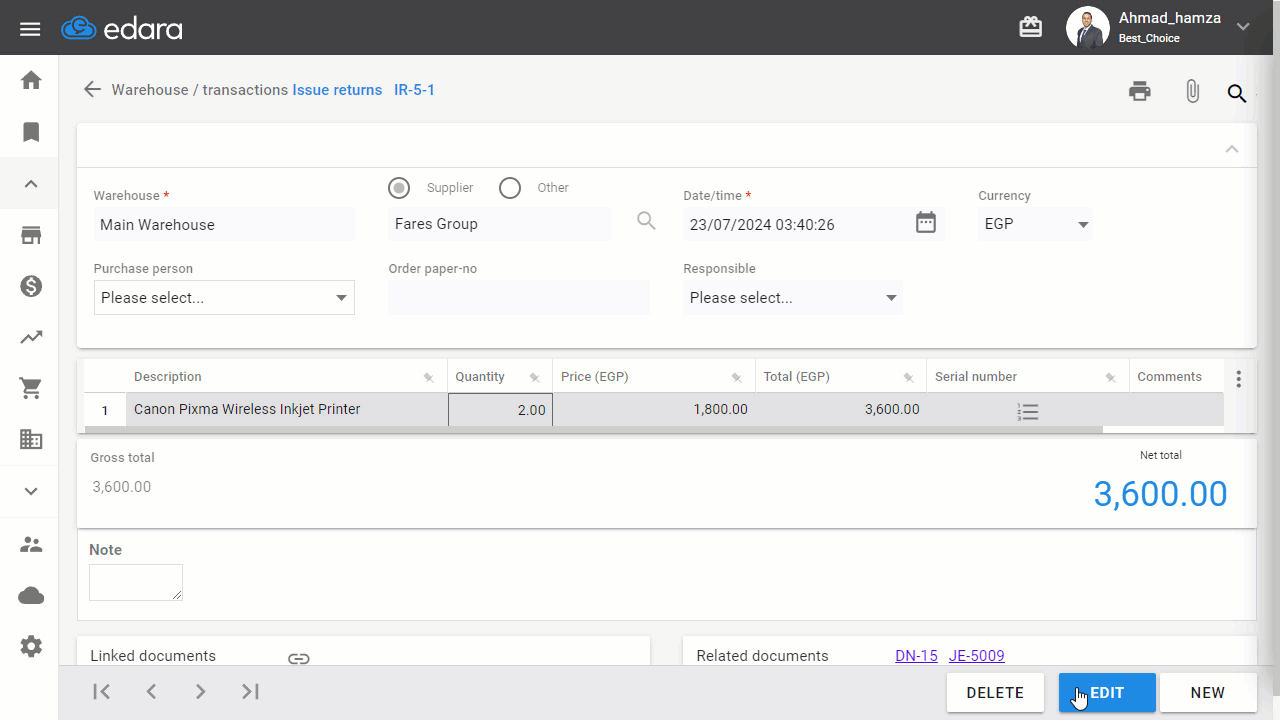The height and width of the screenshot is (720, 1280).
Task: Click the linked documents chain icon
Action: (x=299, y=658)
